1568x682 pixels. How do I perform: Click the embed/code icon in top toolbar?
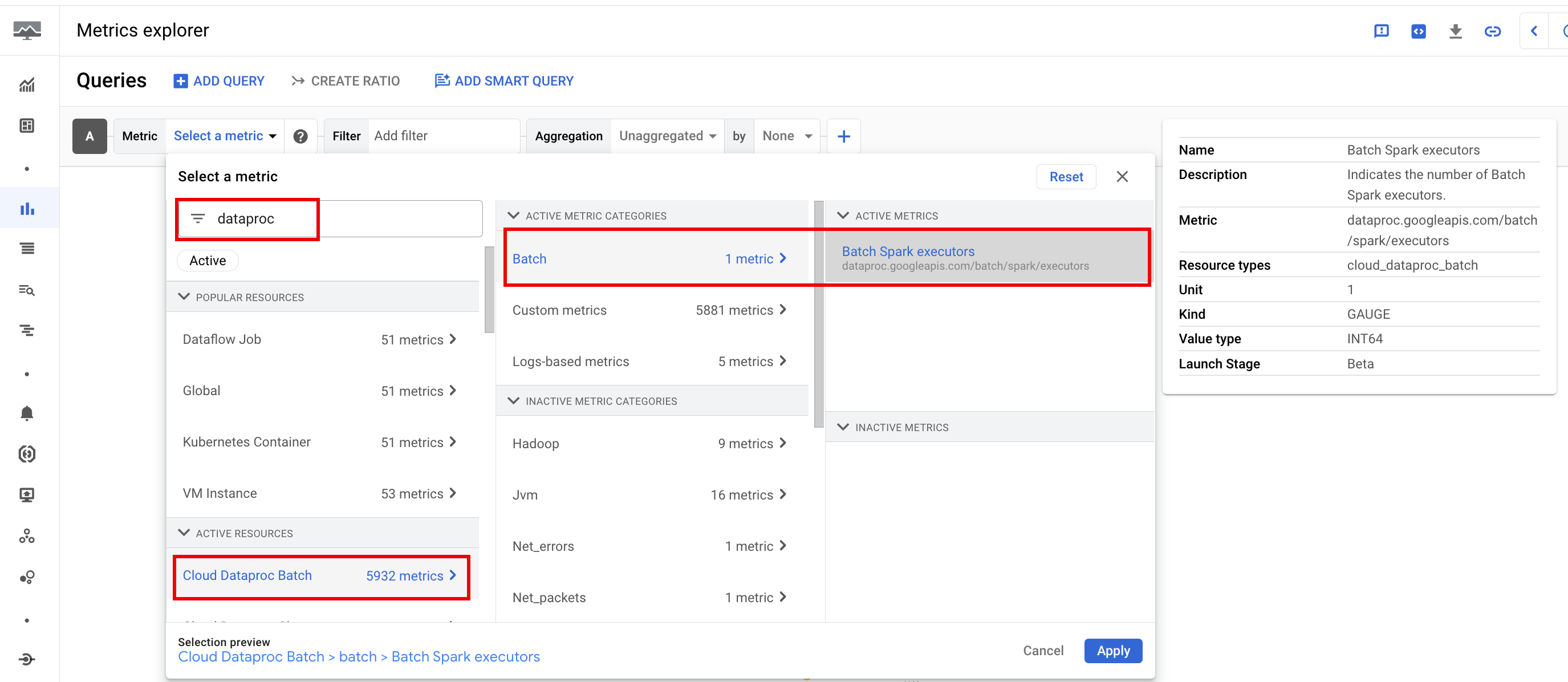(1418, 30)
